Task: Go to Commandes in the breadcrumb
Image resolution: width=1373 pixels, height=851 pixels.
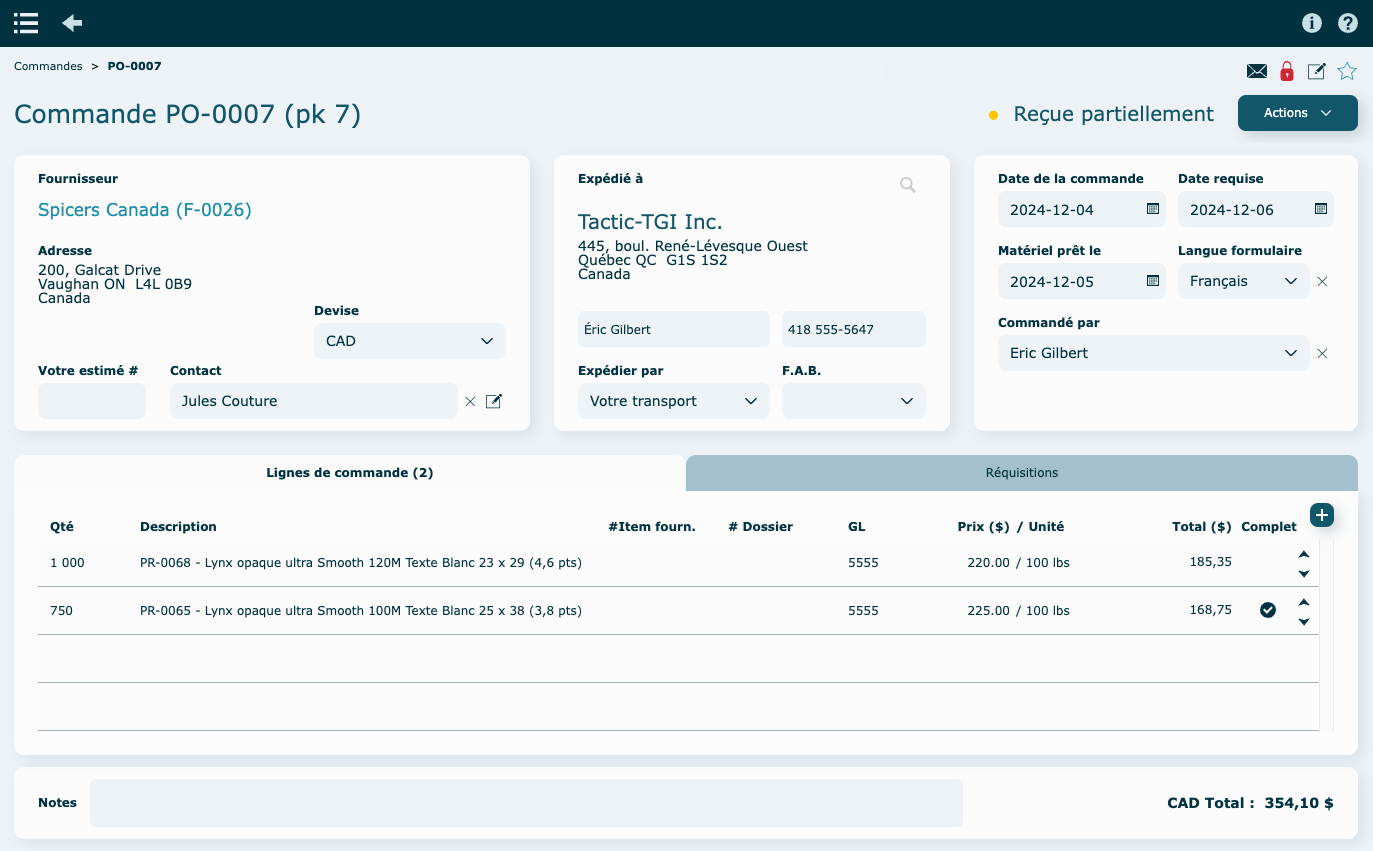Action: tap(48, 66)
